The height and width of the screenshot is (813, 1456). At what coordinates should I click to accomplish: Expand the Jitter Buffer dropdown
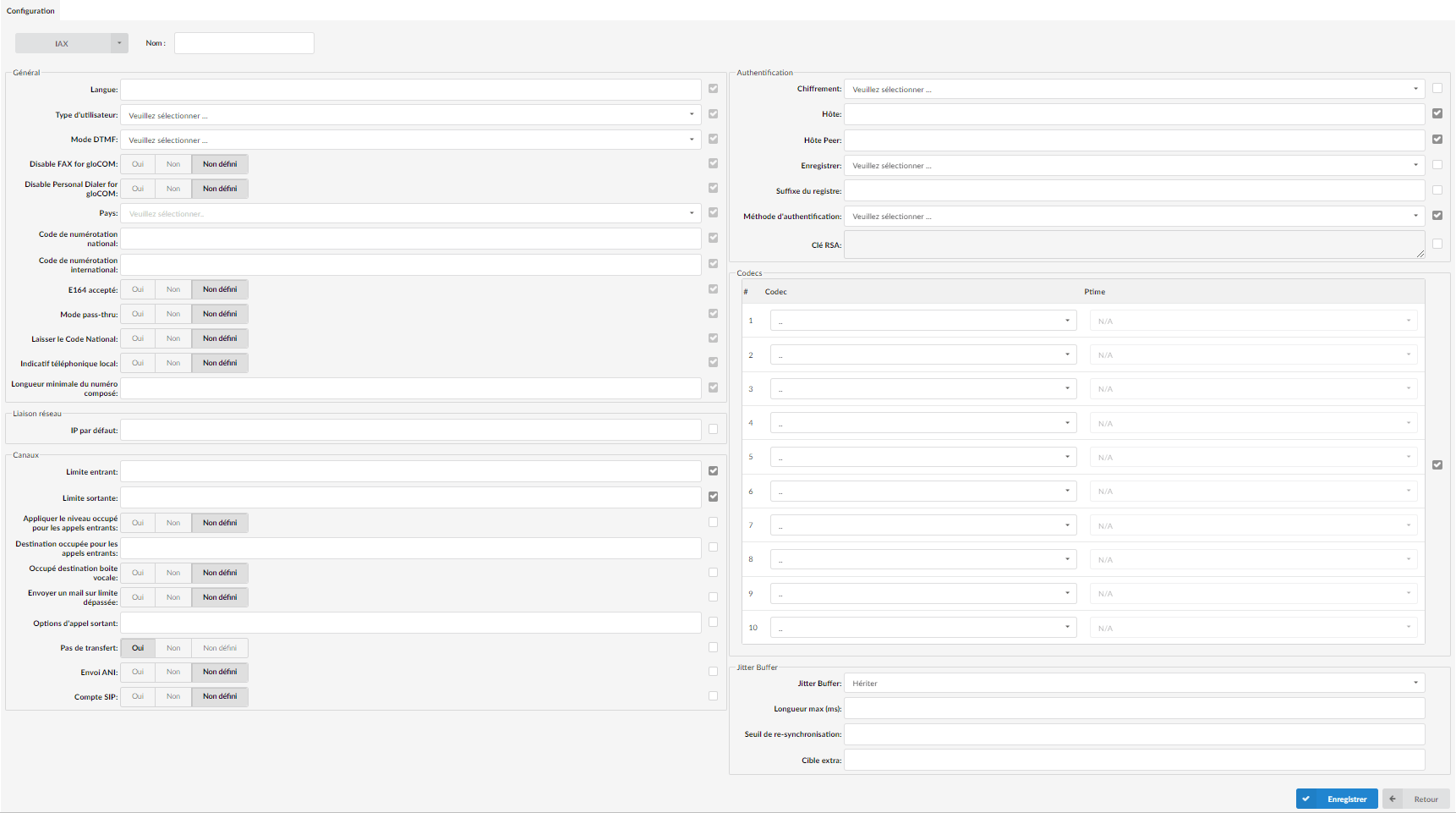pos(1135,683)
